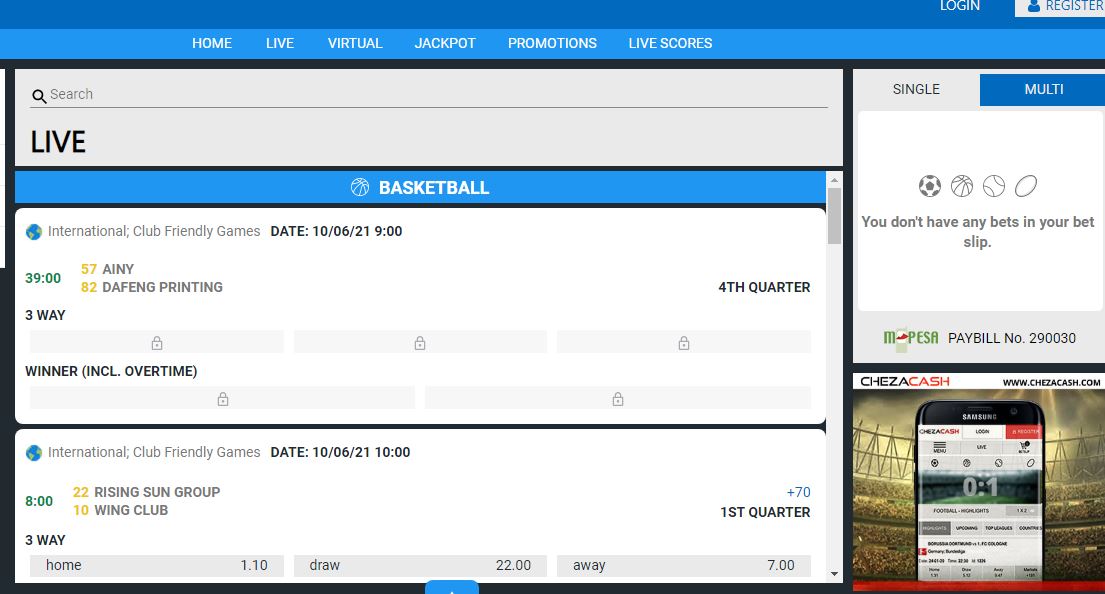1105x594 pixels.
Task: Open the +70 more markets link
Action: point(798,492)
